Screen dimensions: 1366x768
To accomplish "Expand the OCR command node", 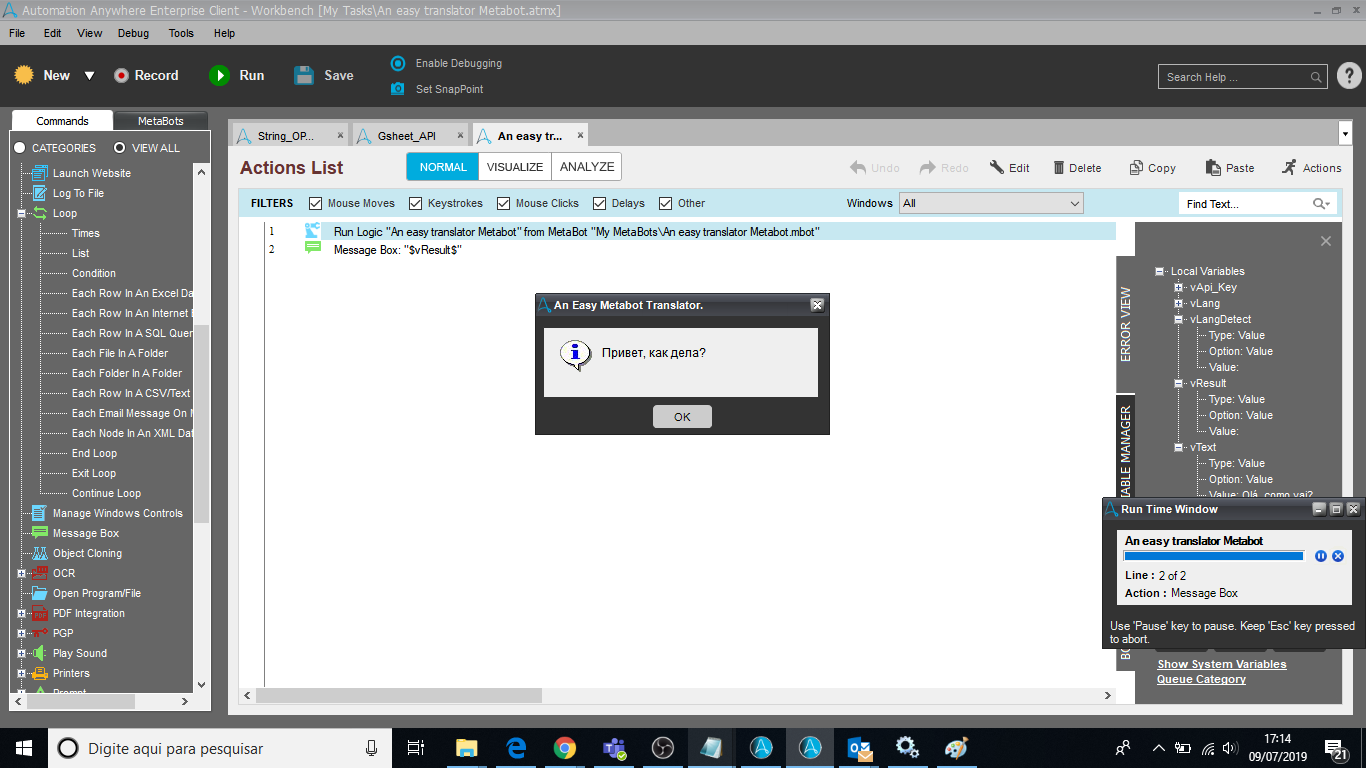I will [22, 573].
